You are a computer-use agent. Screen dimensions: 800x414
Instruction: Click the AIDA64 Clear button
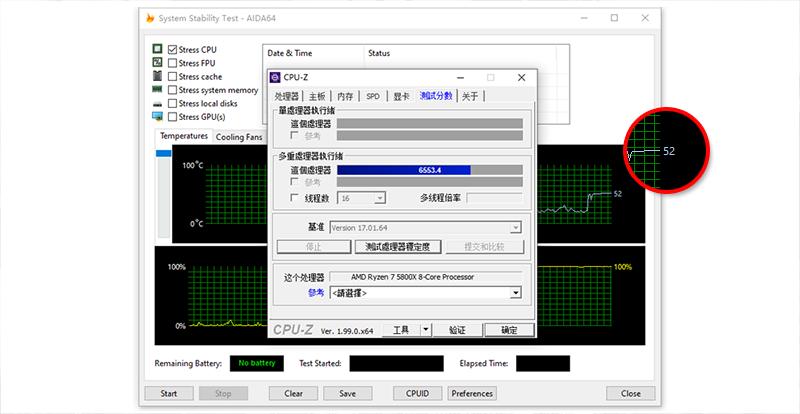(x=293, y=394)
